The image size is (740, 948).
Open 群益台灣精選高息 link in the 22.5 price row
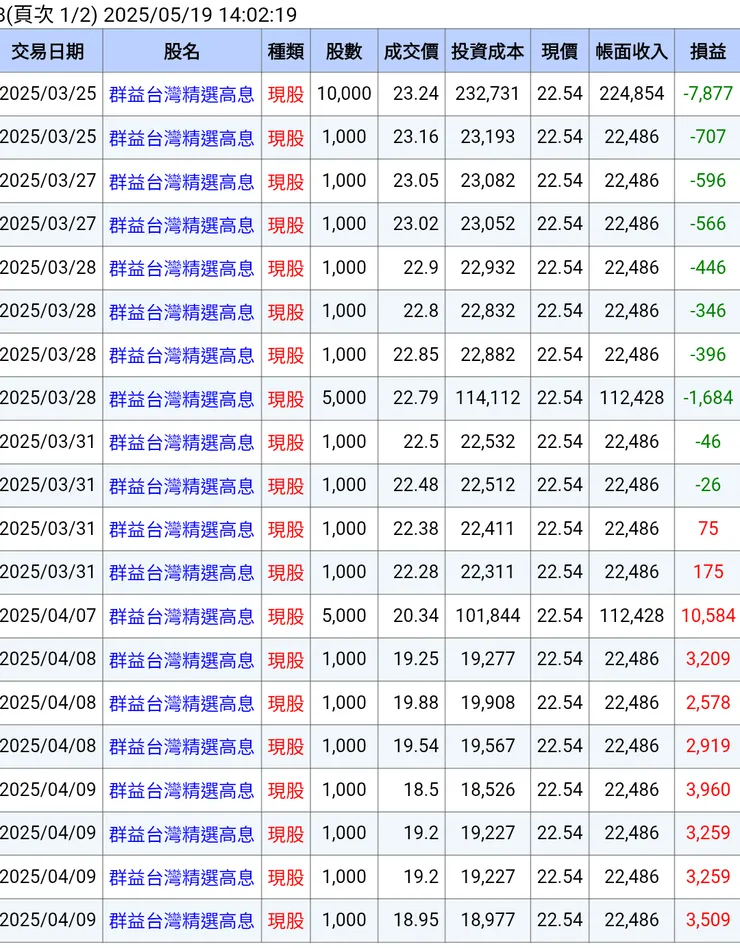tap(181, 443)
